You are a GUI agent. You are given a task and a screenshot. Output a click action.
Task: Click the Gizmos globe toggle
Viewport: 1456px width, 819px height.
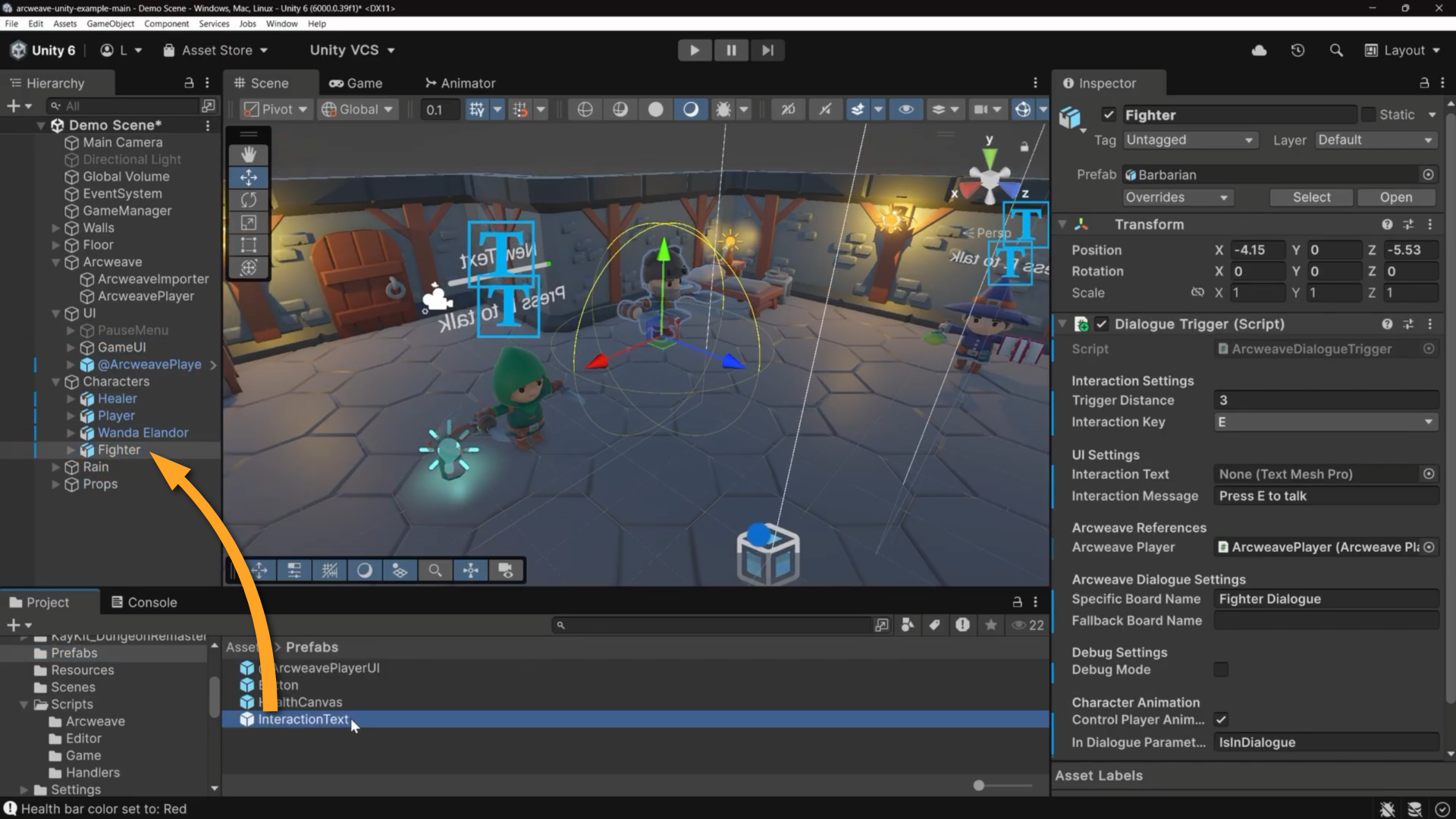pyautogui.click(x=1023, y=109)
